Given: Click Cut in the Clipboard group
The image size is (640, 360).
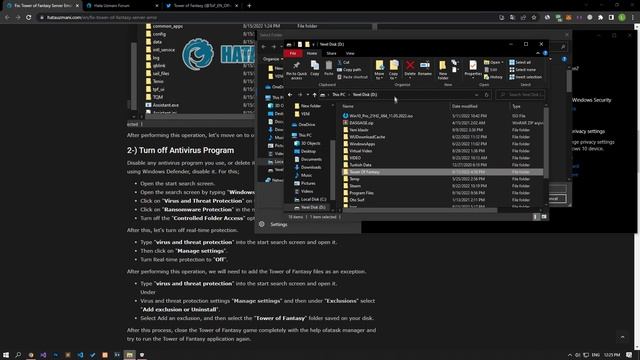Looking at the screenshot, I should coord(344,62).
